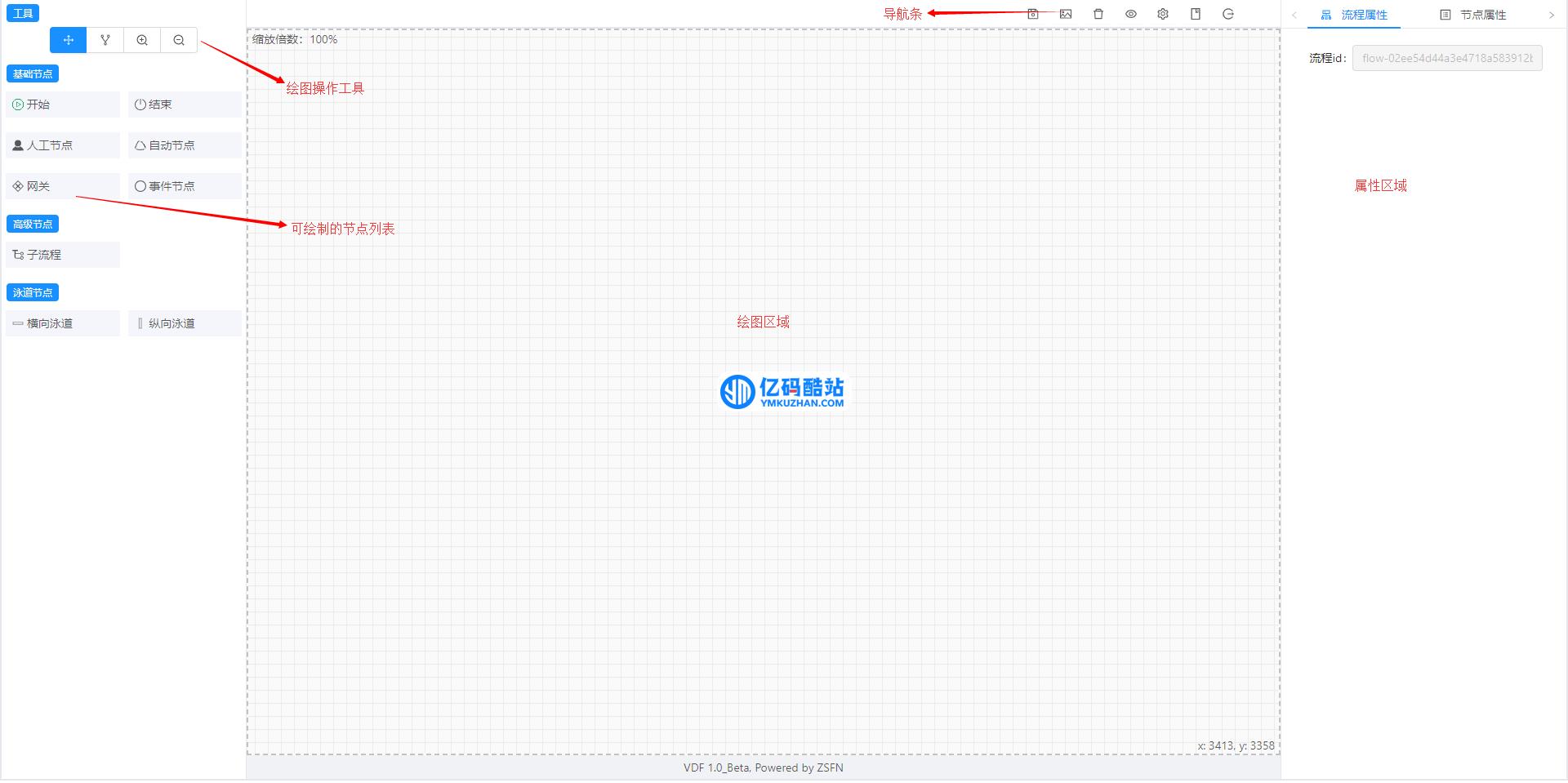Zoom out of the canvas
The image size is (1568, 783).
[179, 40]
